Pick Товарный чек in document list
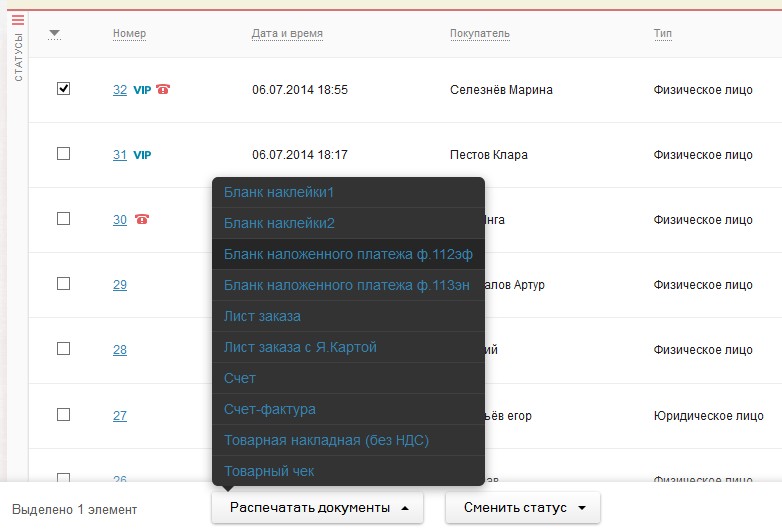 269,471
